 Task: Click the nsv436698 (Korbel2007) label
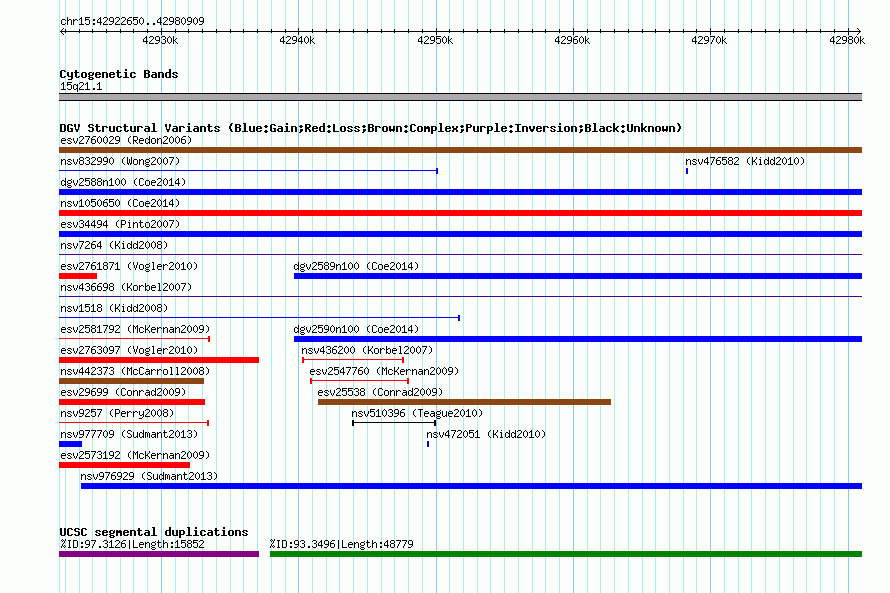[126, 287]
